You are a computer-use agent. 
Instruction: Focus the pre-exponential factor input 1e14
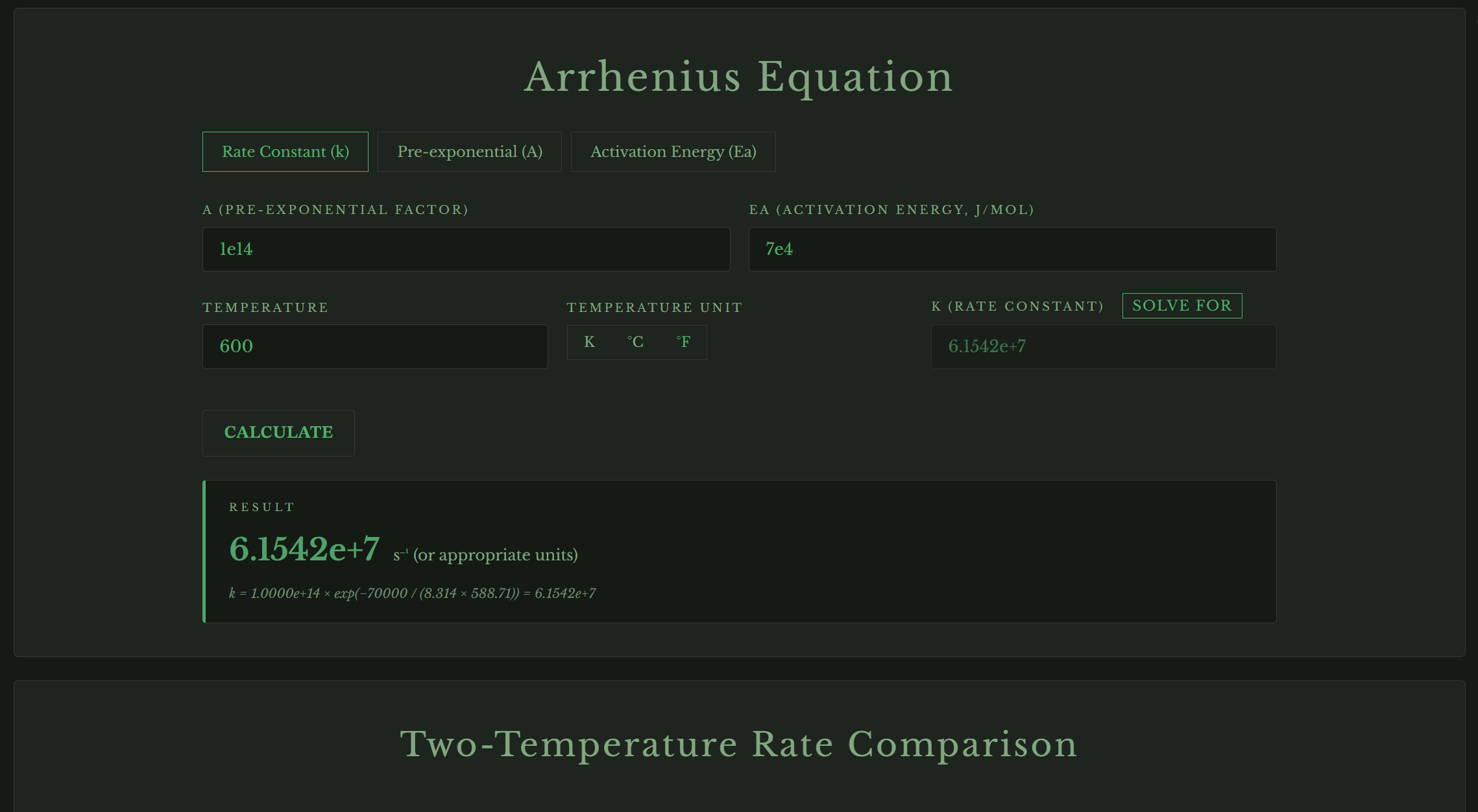click(x=466, y=249)
